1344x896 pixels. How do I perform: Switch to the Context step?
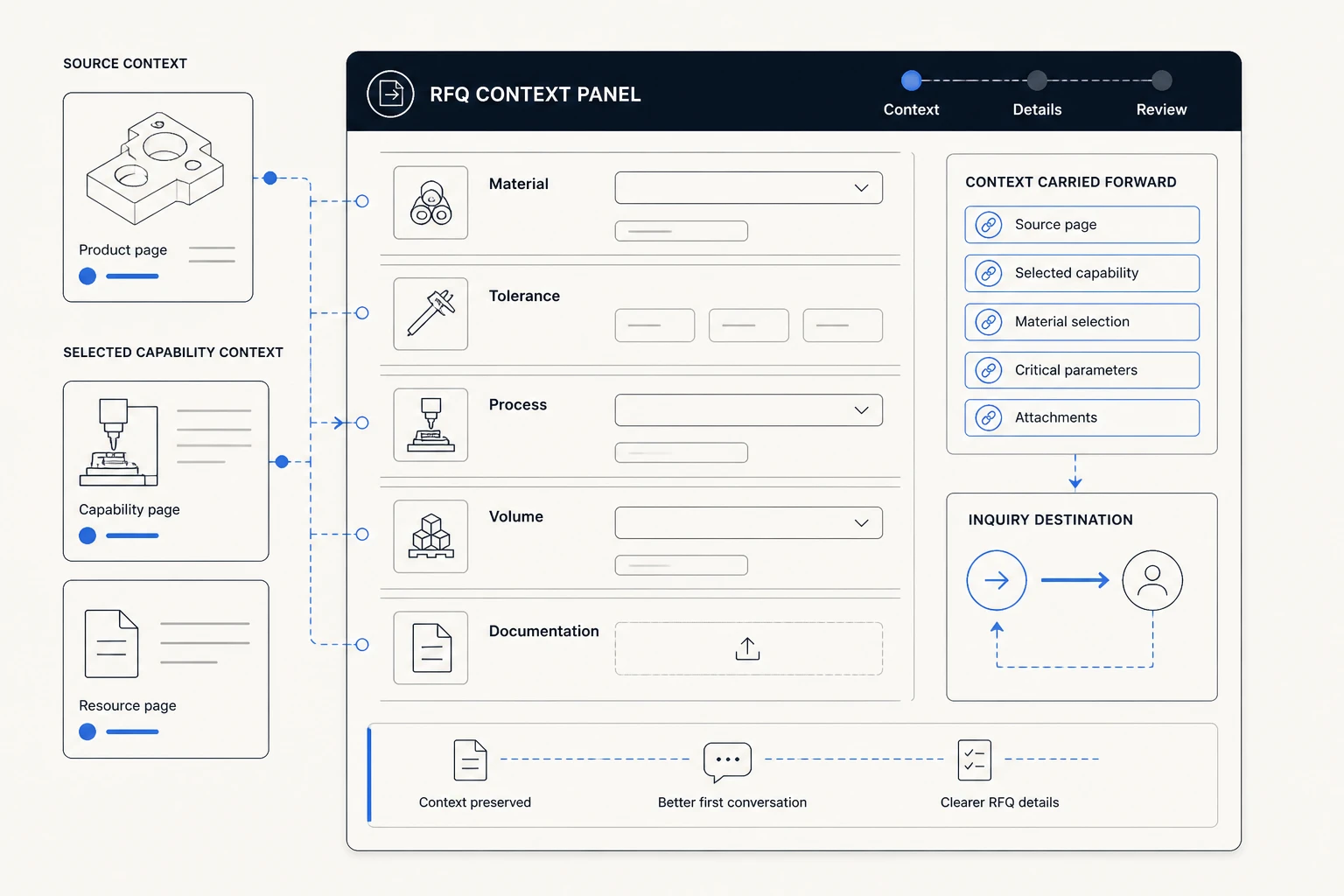coord(911,94)
